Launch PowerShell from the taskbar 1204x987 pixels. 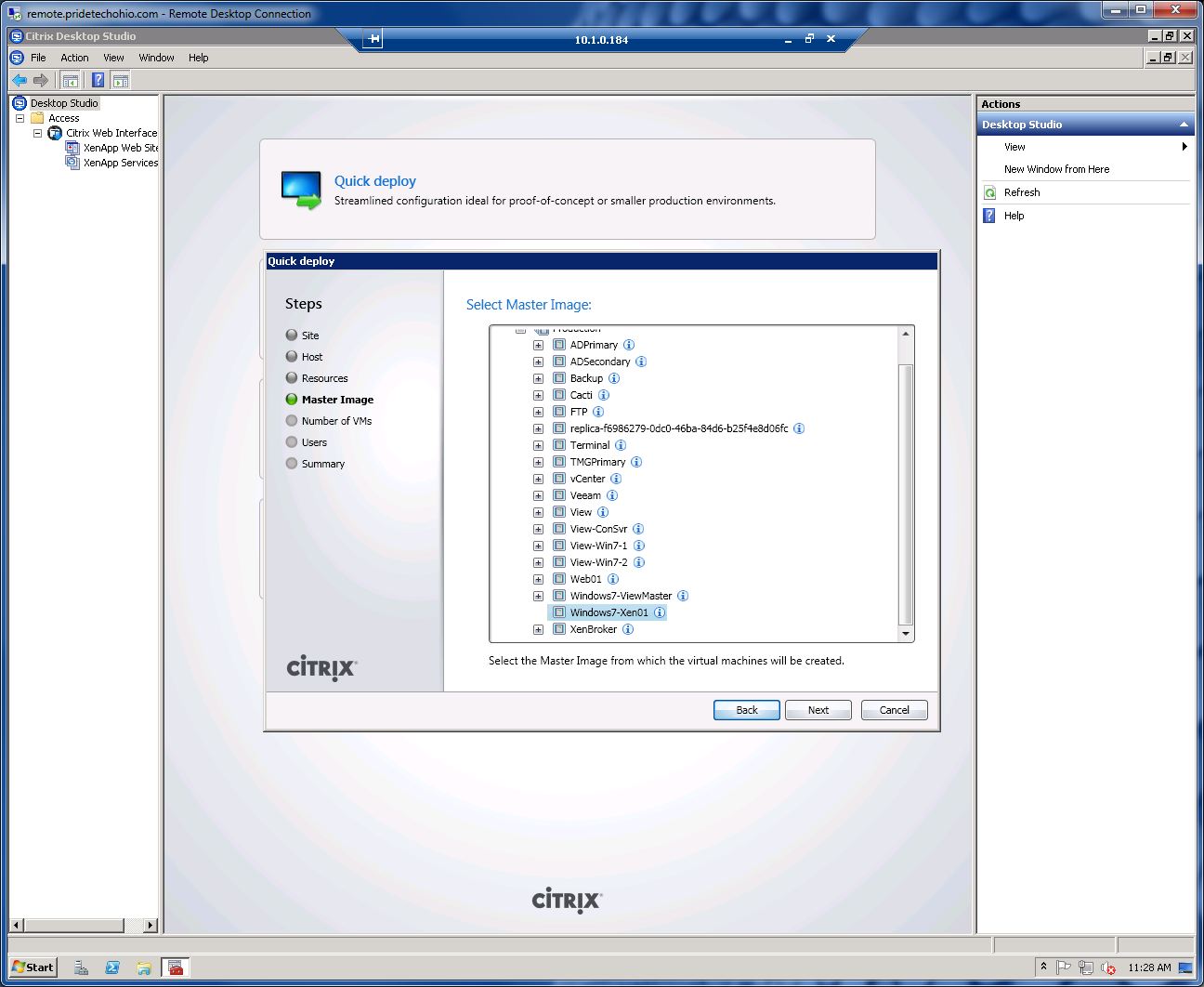click(x=112, y=967)
